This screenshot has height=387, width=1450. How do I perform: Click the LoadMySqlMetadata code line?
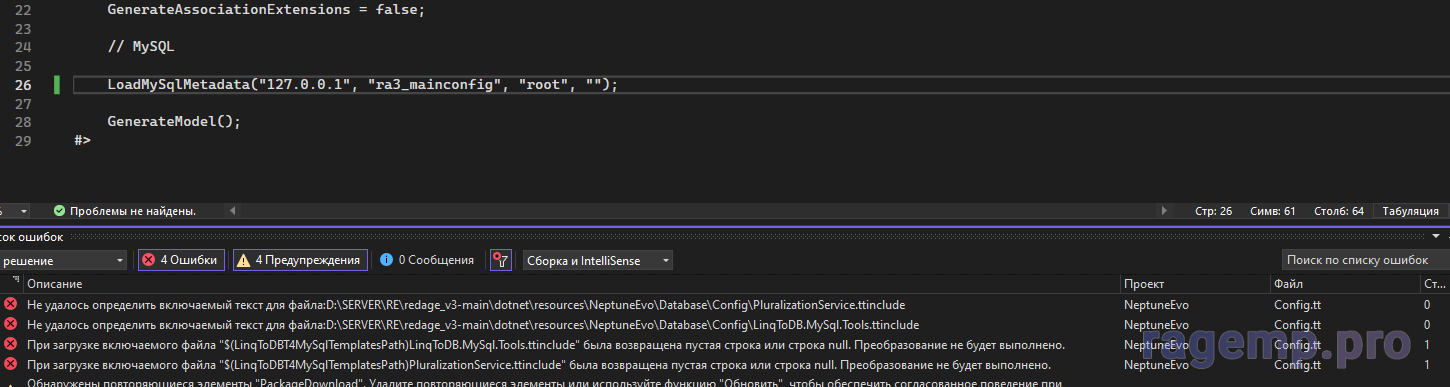(363, 85)
